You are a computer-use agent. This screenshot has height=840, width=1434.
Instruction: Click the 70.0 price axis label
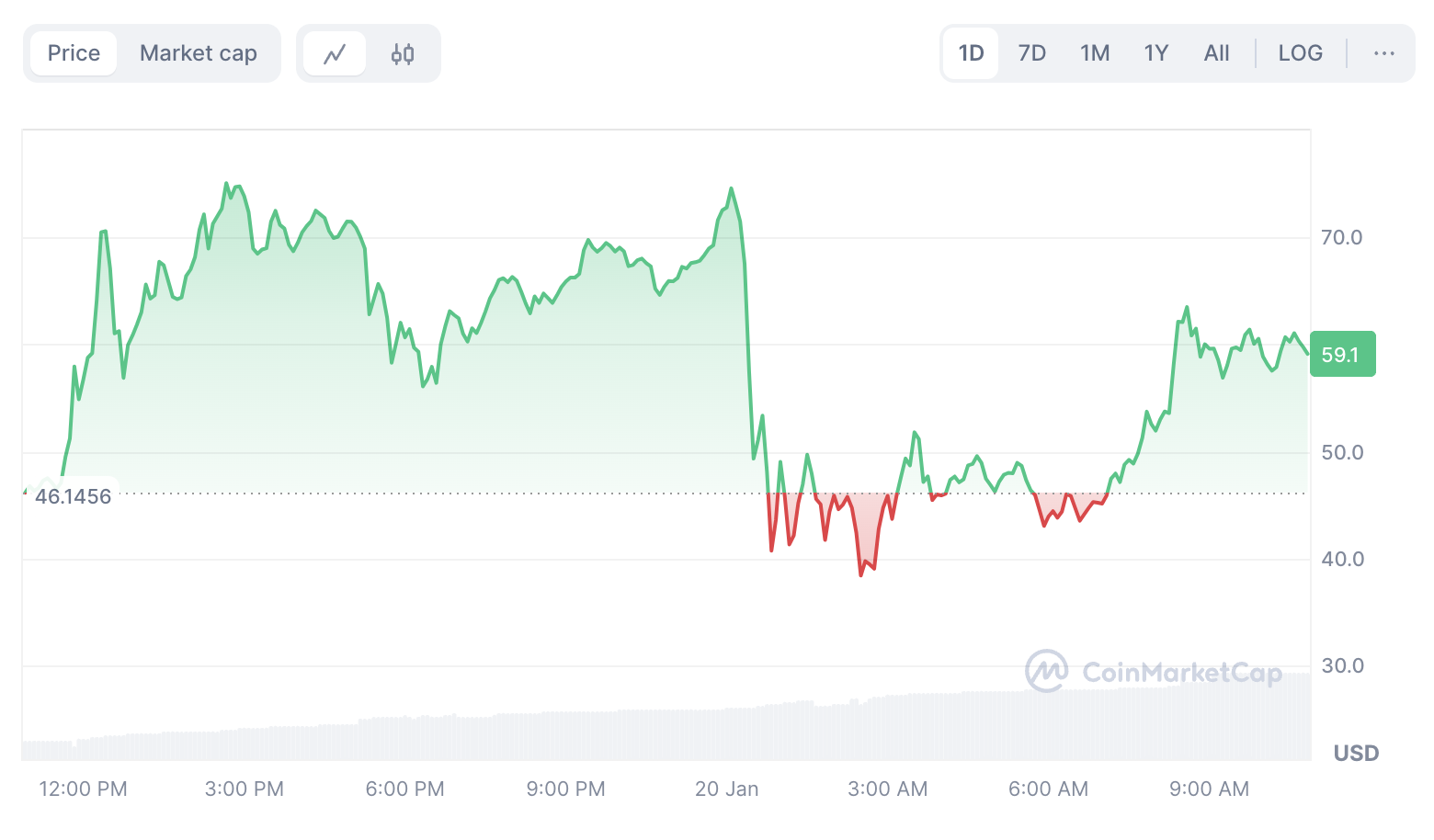1341,237
